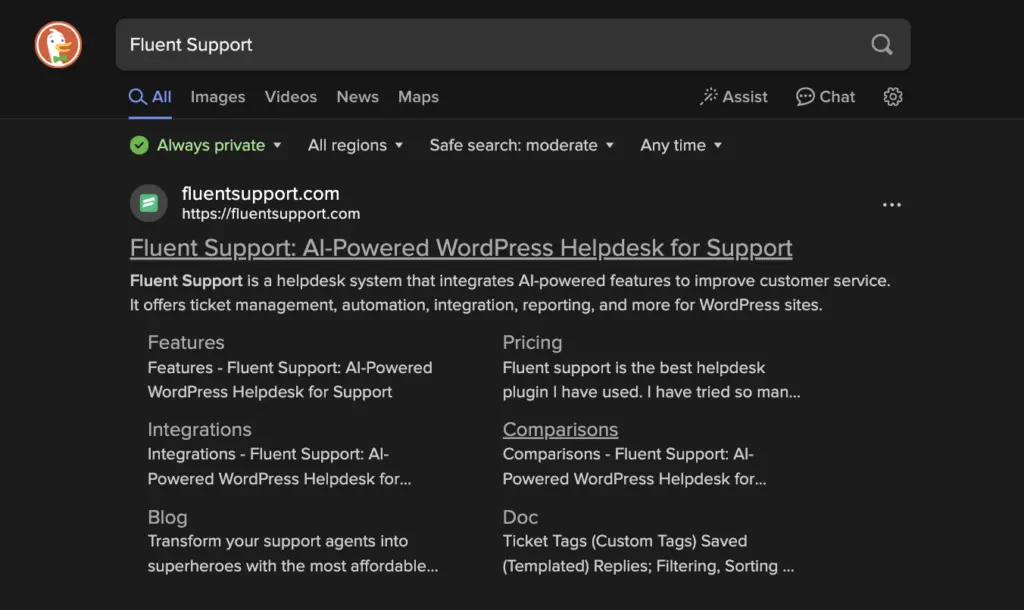Viewport: 1024px width, 610px height.
Task: Open the Blog sitelink
Action: (167, 517)
